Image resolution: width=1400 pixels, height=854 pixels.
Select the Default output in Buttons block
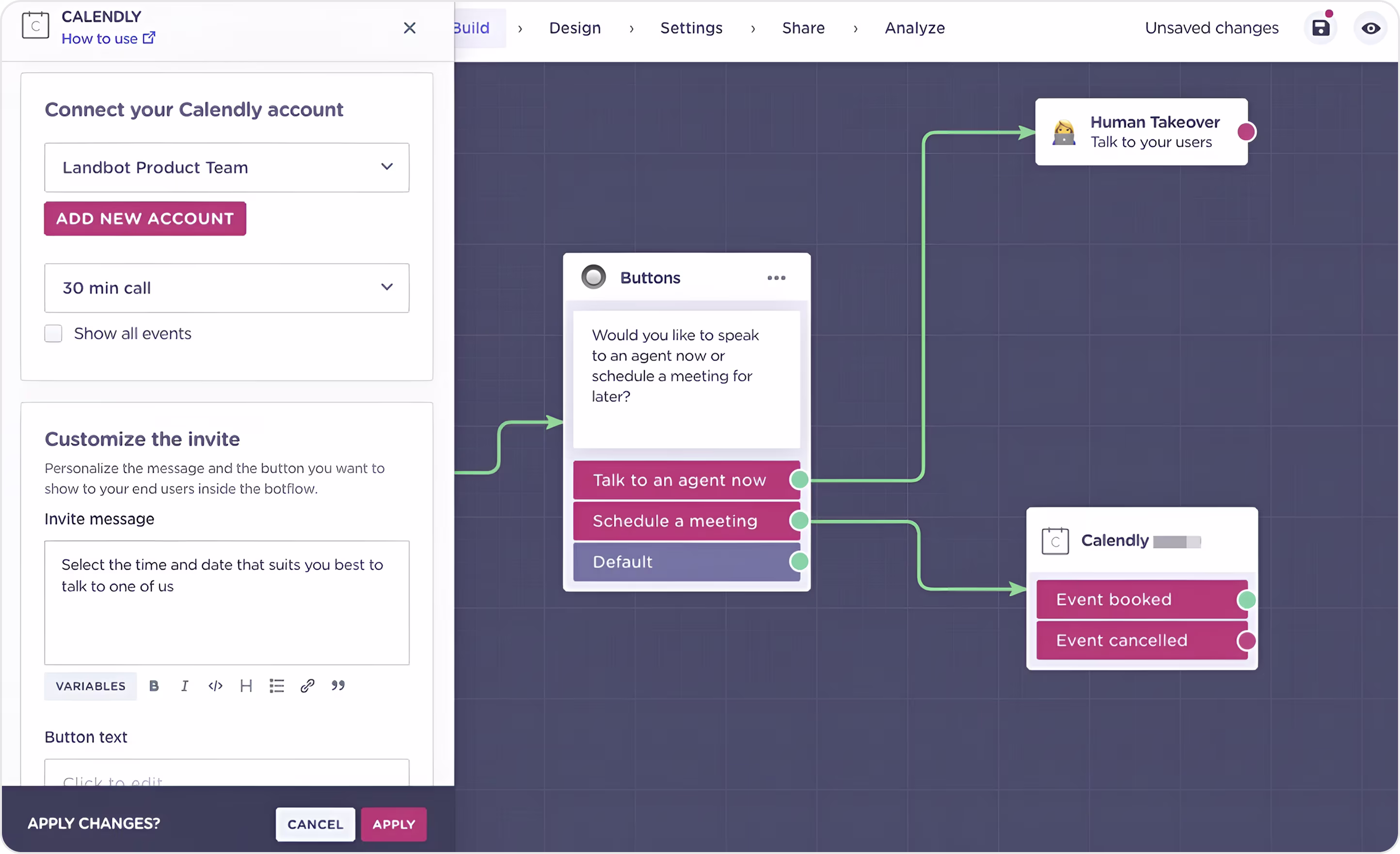[x=686, y=562]
